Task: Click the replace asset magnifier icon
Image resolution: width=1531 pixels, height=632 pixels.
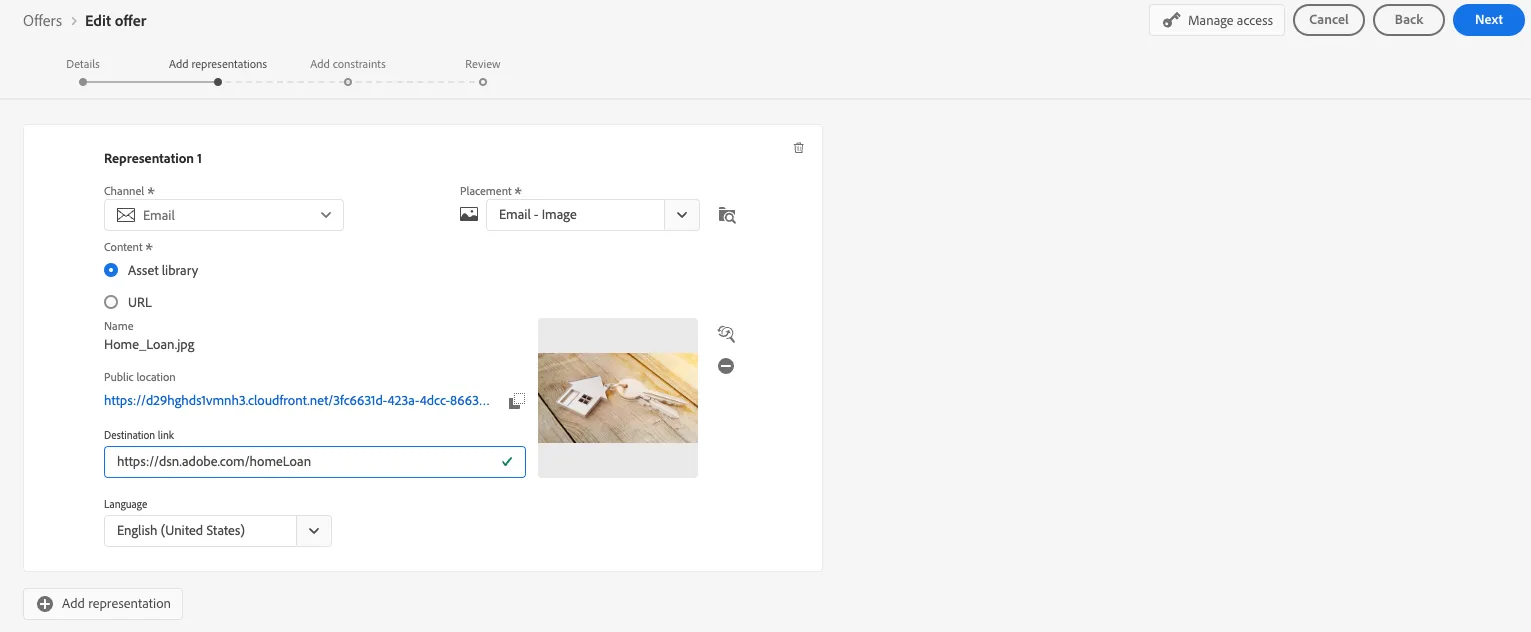Action: click(x=727, y=334)
